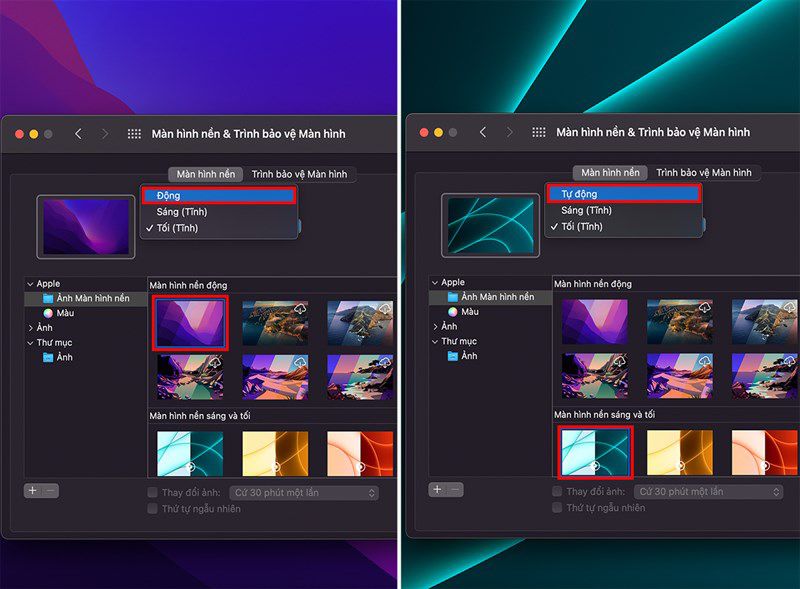Screen dimensions: 800x589
Task: Click the plus add-folder button in left window
Action: coord(33,490)
